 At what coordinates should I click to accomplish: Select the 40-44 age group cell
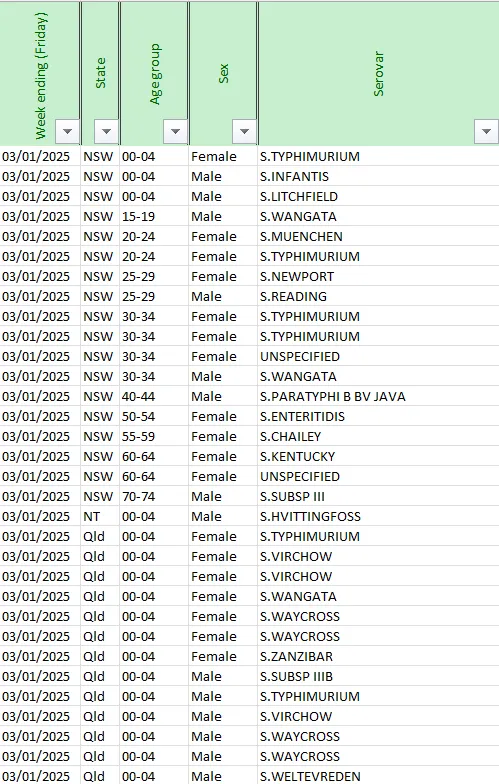click(154, 396)
